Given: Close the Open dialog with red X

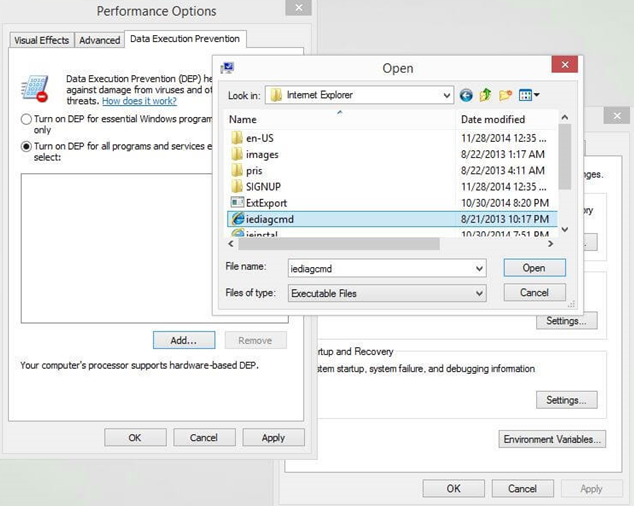Looking at the screenshot, I should pyautogui.click(x=565, y=64).
